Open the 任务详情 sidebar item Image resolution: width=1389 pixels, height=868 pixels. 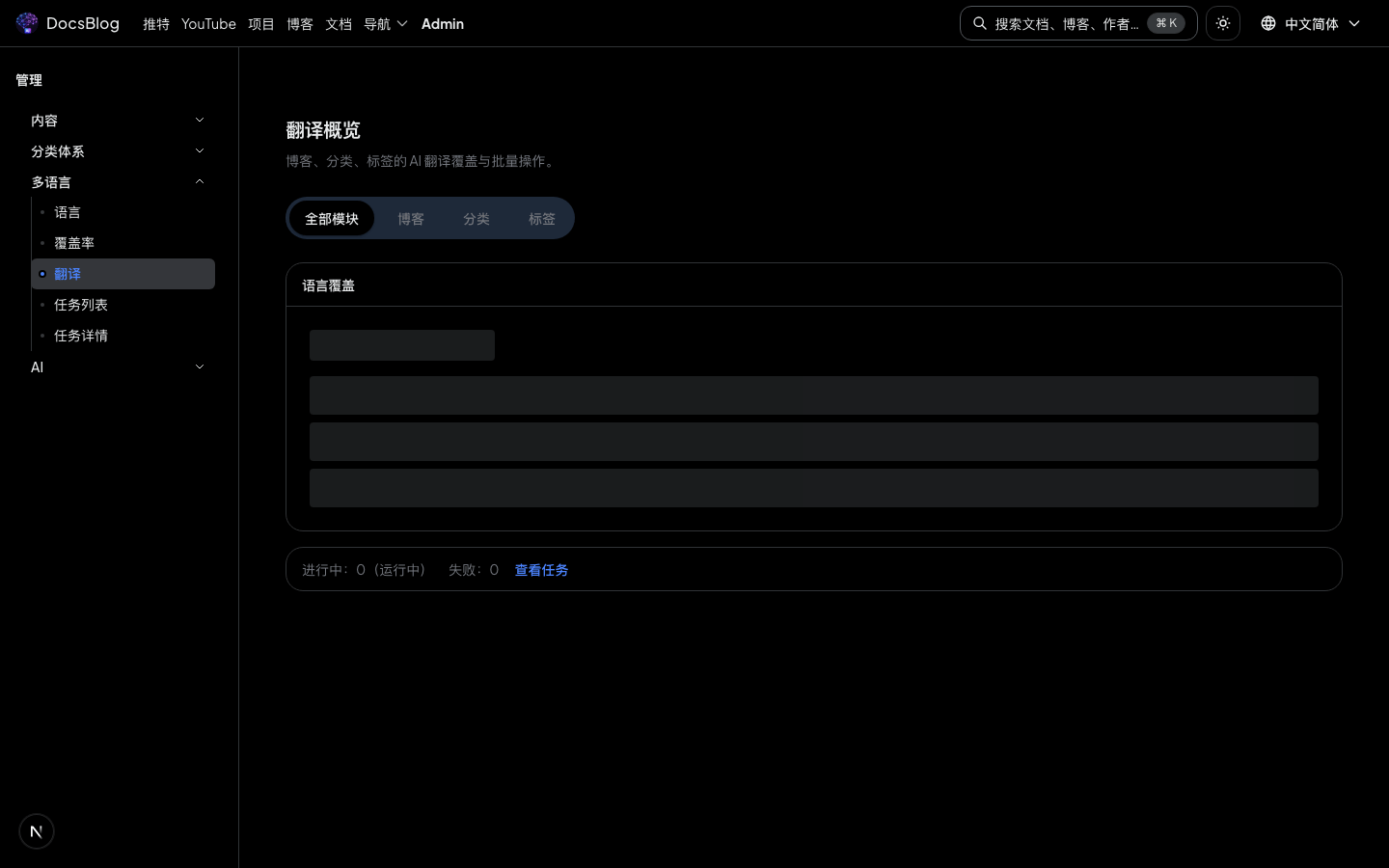tap(123, 336)
